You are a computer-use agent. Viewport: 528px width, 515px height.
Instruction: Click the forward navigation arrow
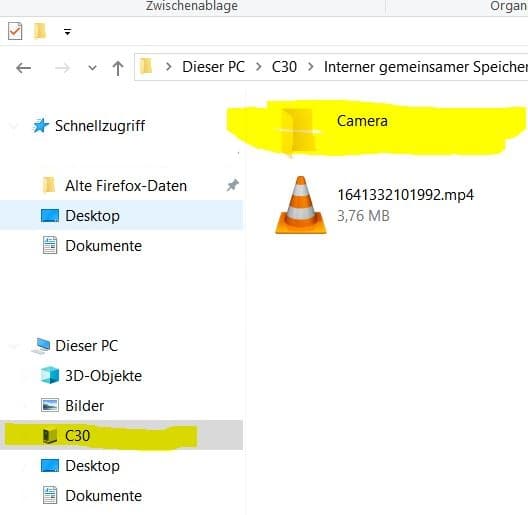click(62, 68)
